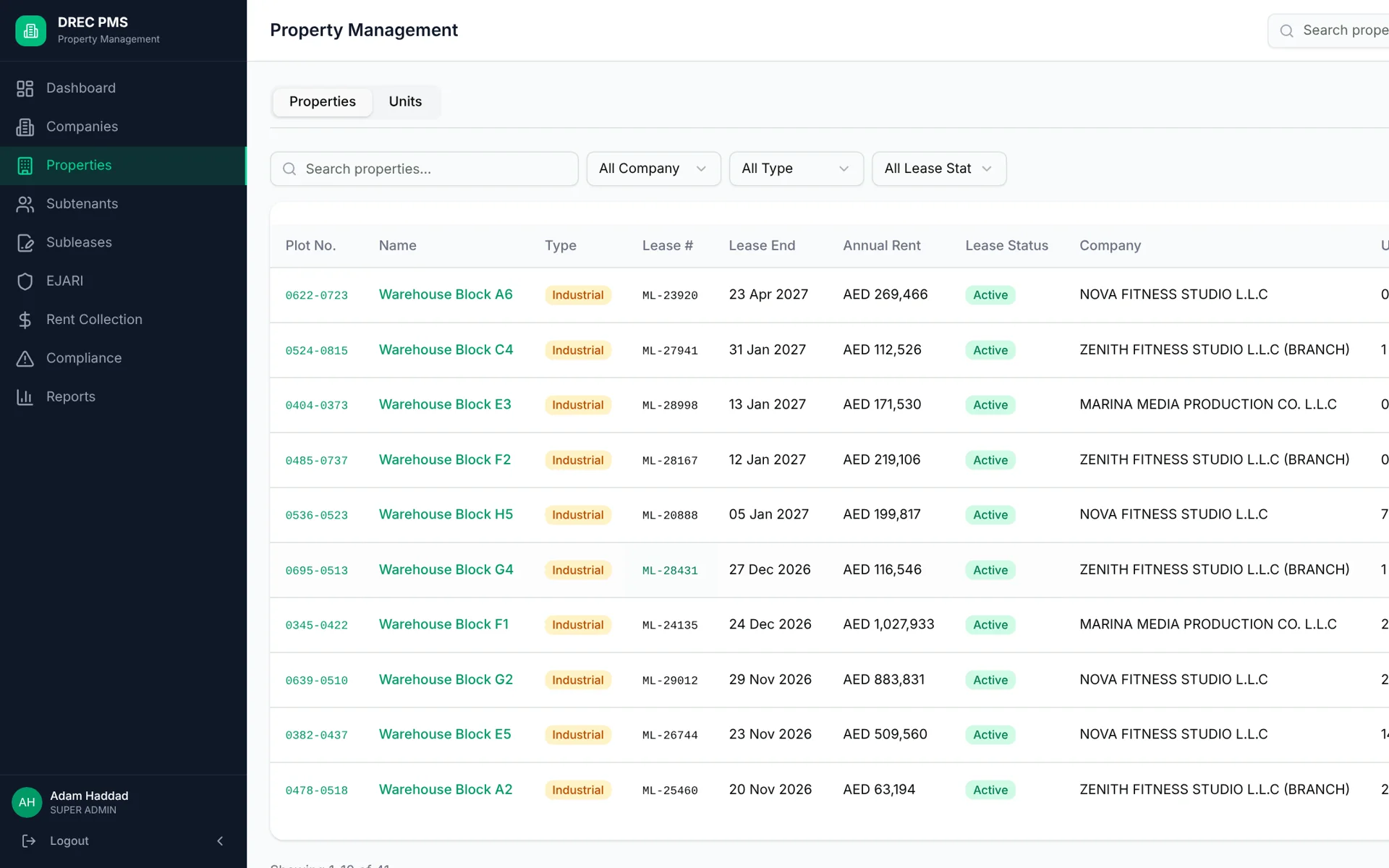1389x868 pixels.
Task: Click MARINA MEDIA PRODUCTION CO. in the E3 row
Action: (x=1207, y=404)
